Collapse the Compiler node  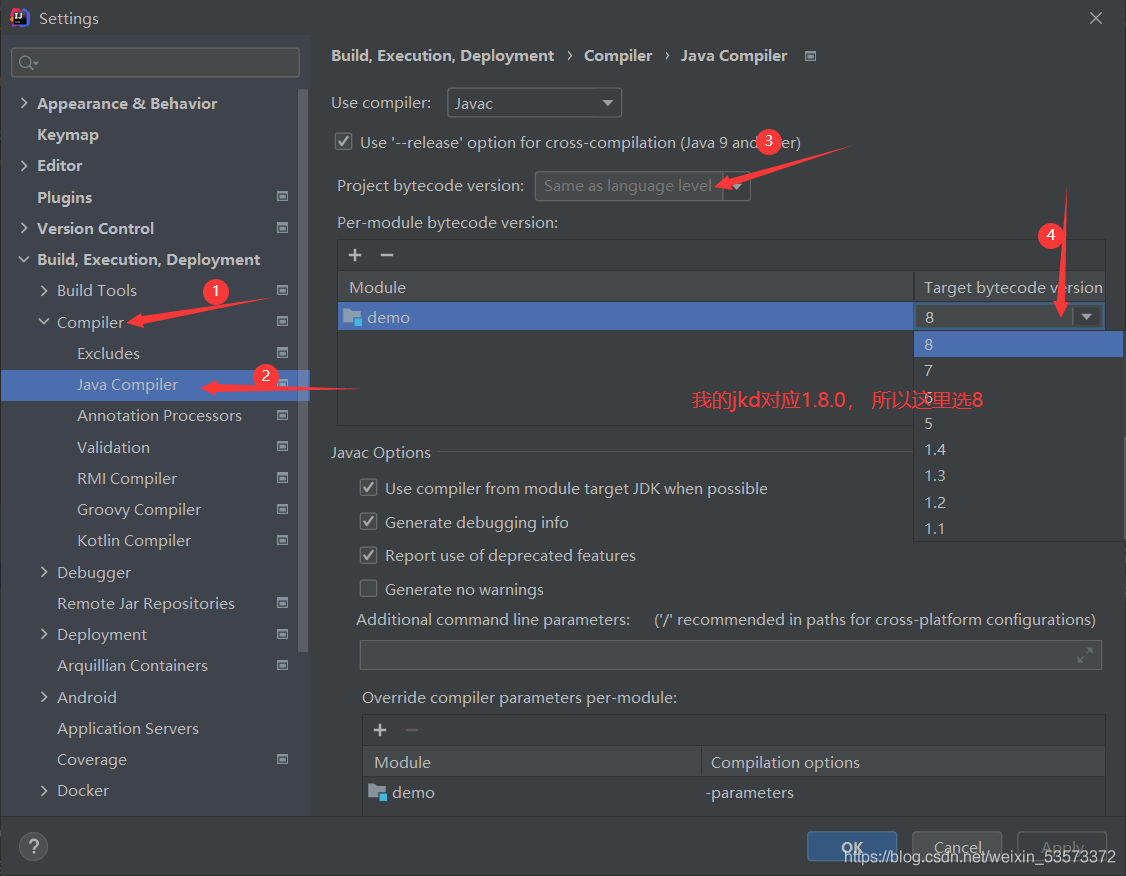click(x=44, y=322)
